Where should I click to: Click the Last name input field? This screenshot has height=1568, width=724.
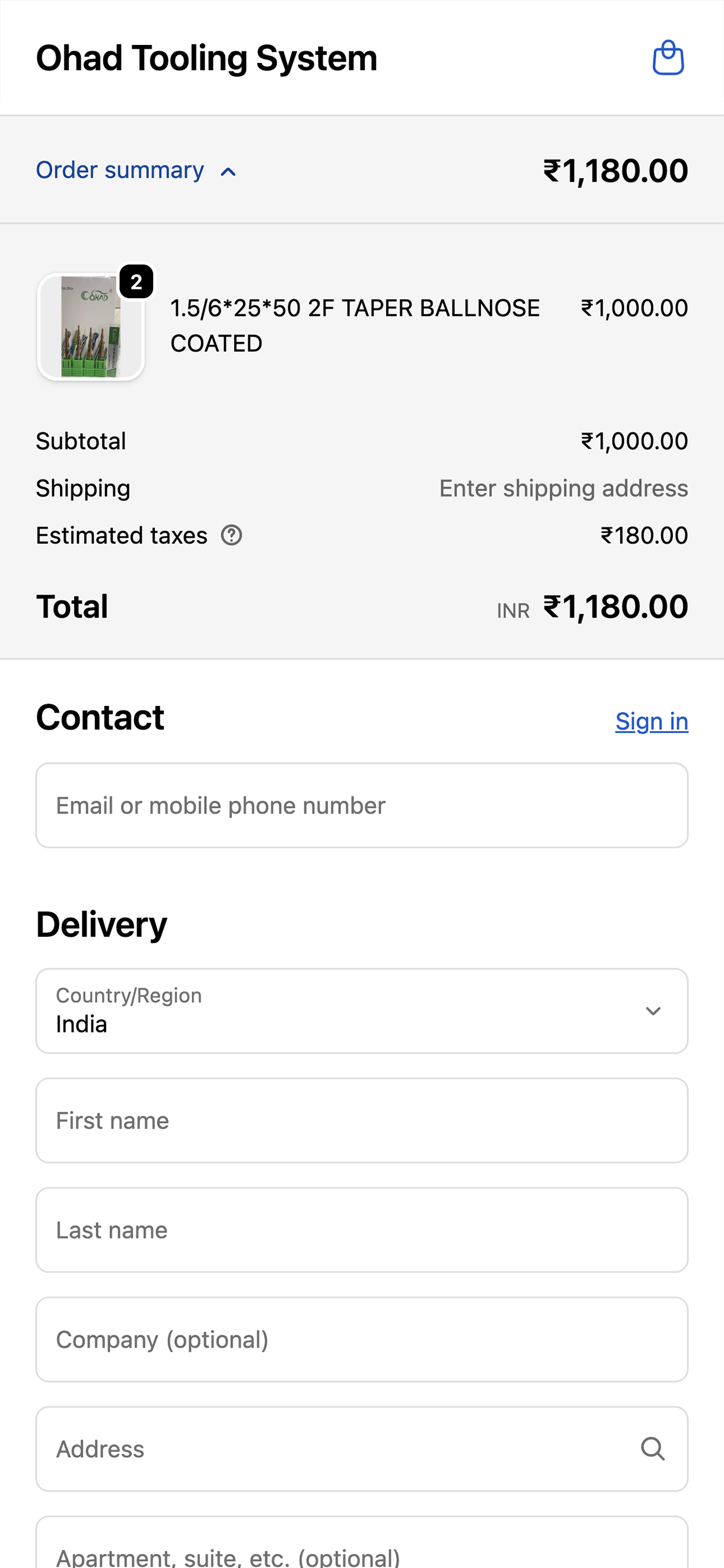(362, 1230)
